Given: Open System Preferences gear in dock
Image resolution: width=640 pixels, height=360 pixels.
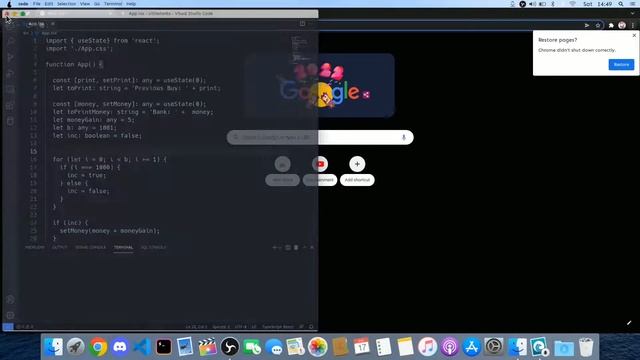Looking at the screenshot, I should [493, 347].
